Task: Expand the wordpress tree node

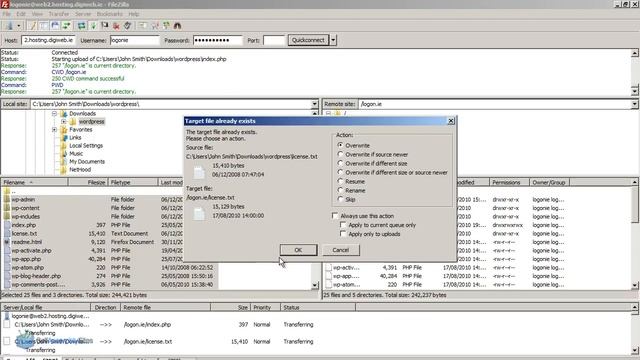Action: [x=63, y=122]
